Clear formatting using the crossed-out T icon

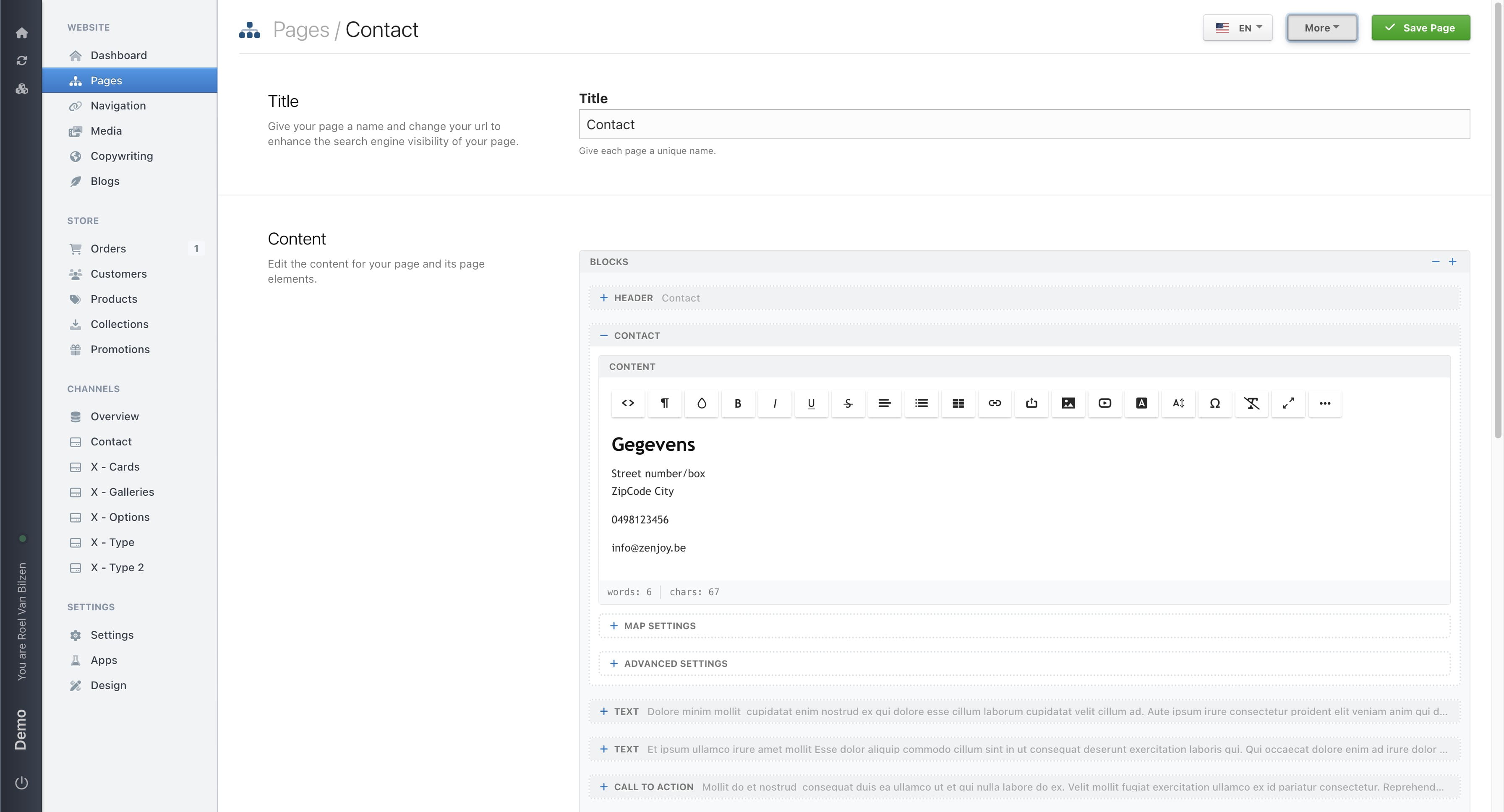coord(1252,403)
